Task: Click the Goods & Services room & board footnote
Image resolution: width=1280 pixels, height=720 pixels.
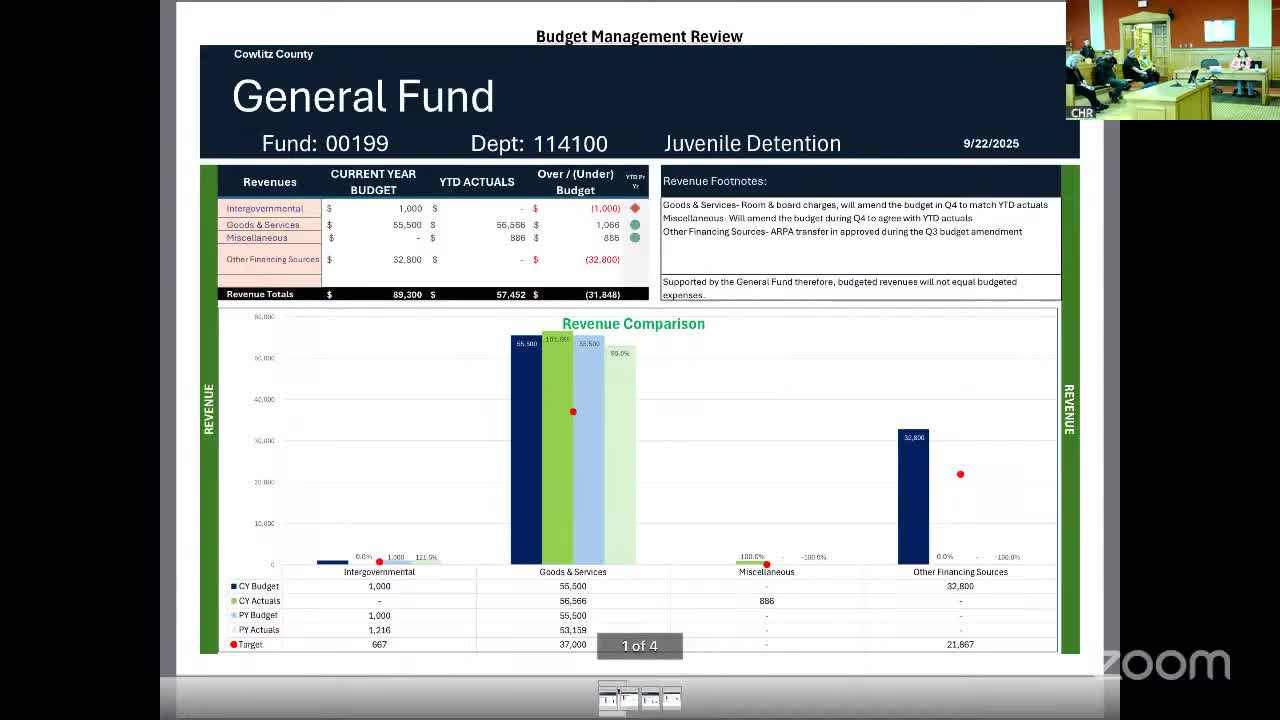Action: [855, 205]
